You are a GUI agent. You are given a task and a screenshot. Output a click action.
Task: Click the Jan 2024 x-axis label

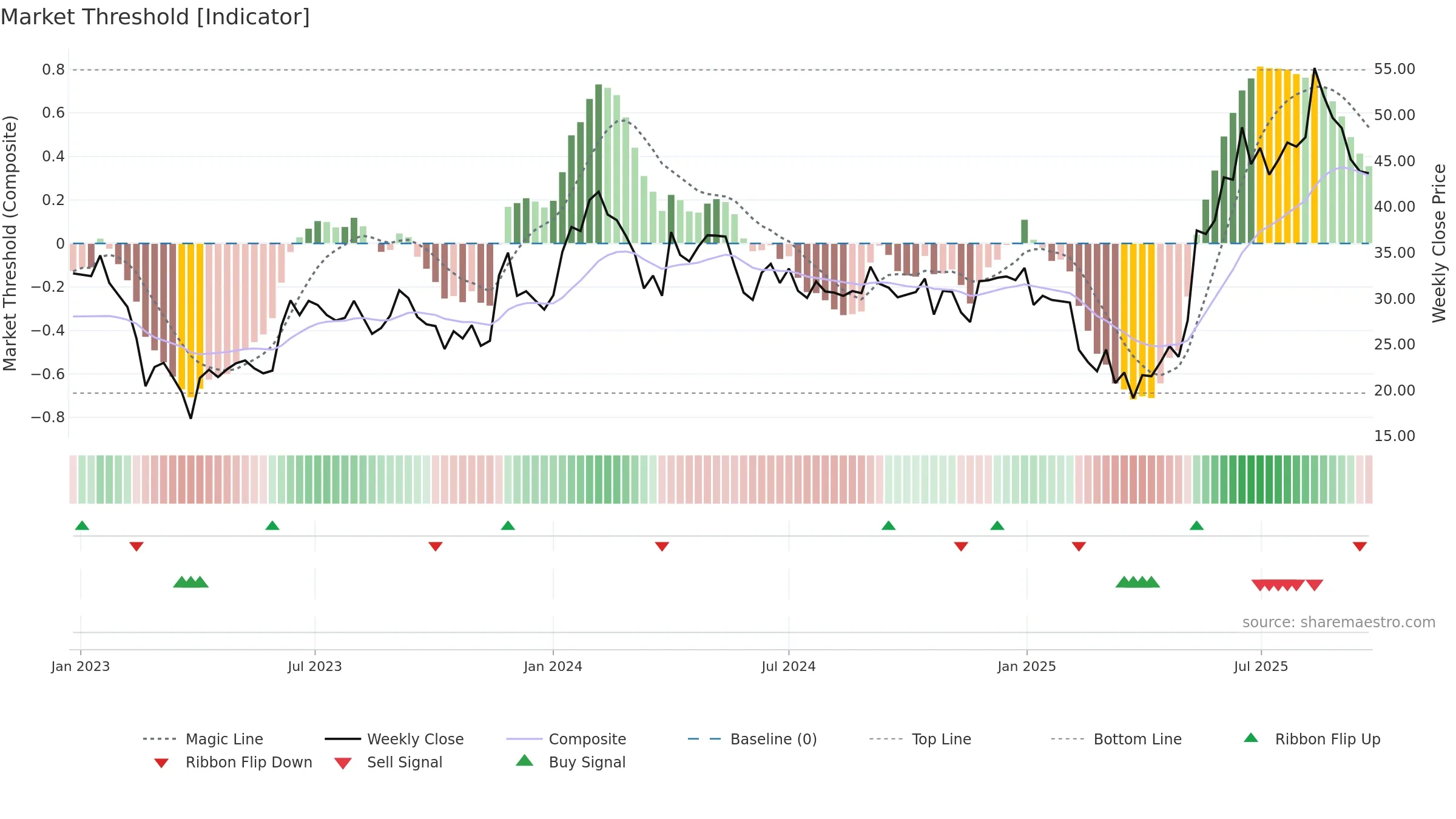coord(553,667)
